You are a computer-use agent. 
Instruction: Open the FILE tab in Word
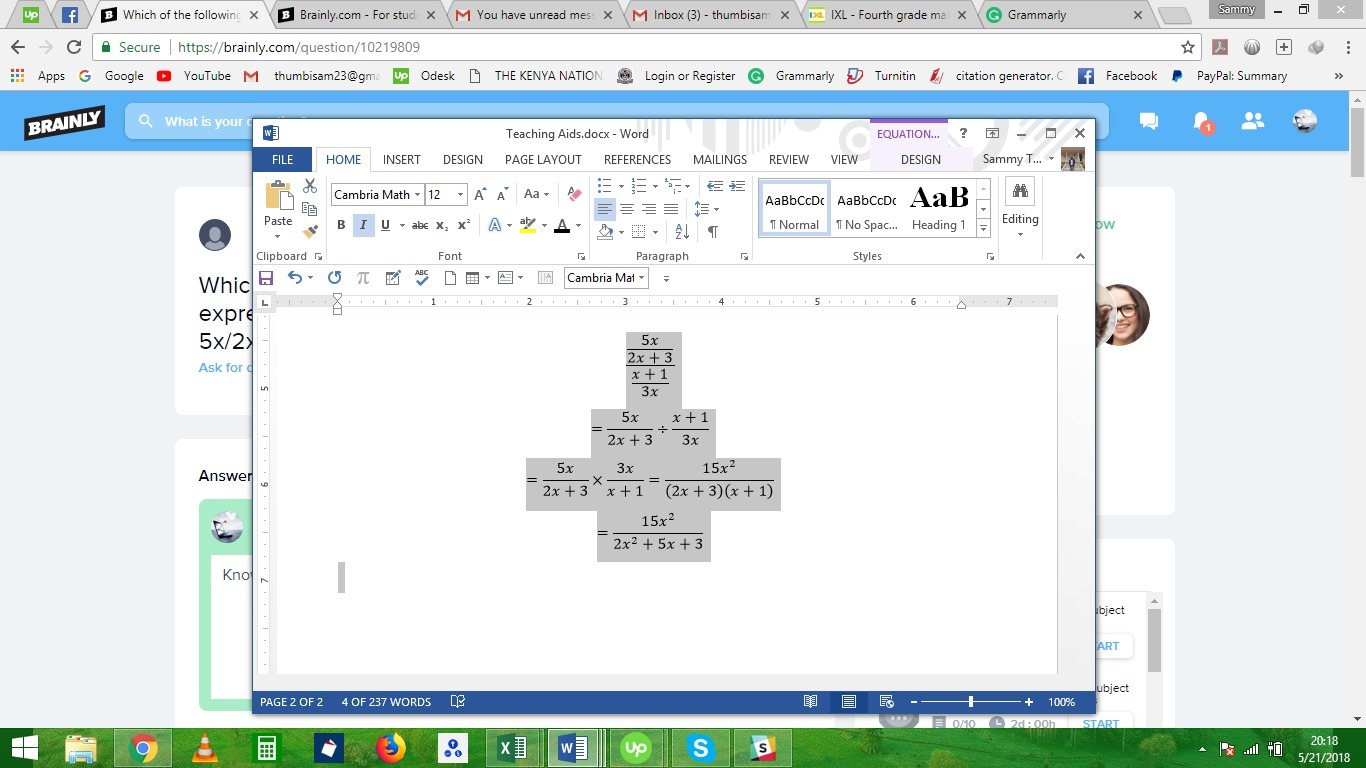283,159
